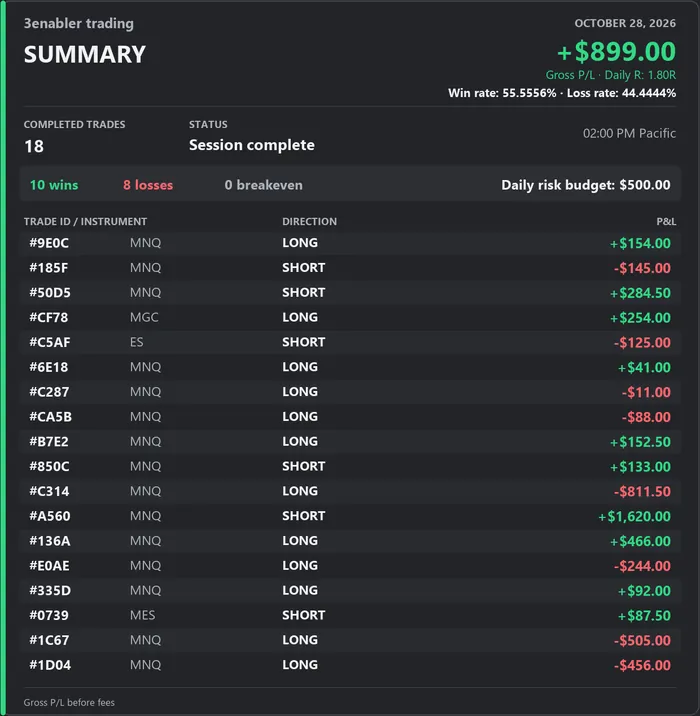Select trade ID #1D04

(x=50, y=665)
